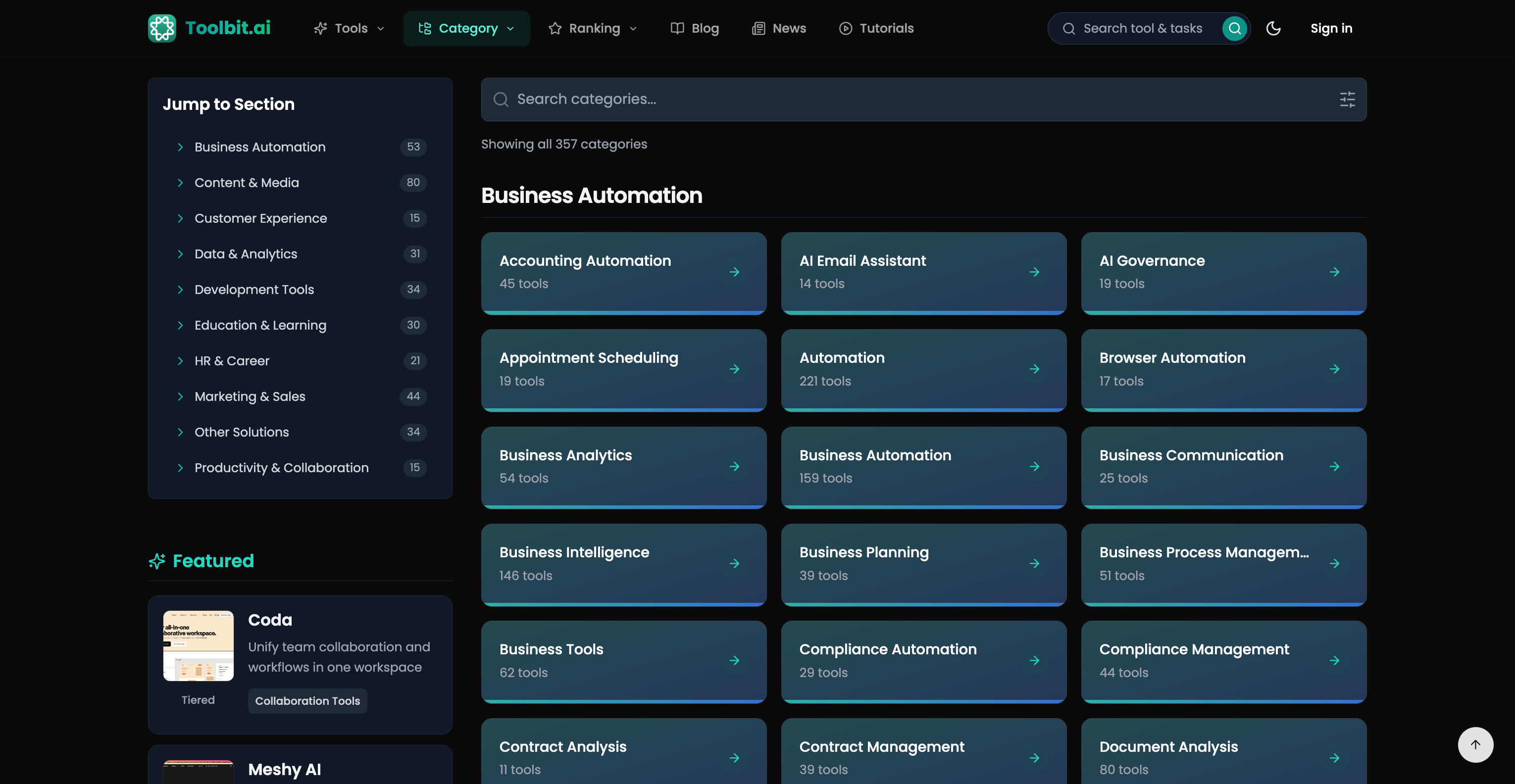Click arrow on Business Planning card
Image resolution: width=1515 pixels, height=784 pixels.
point(1034,564)
